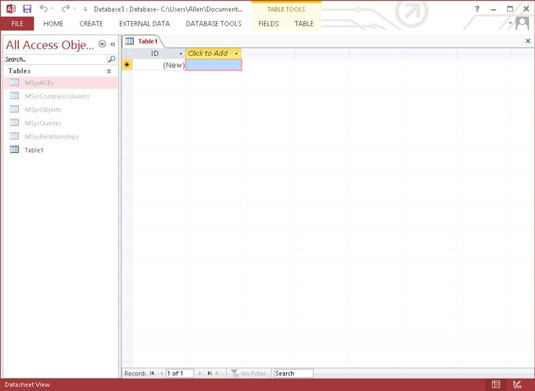
Task: Click the new record row selector asterisk
Action: point(127,64)
